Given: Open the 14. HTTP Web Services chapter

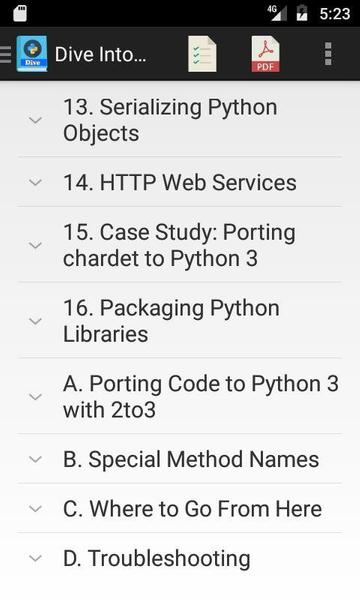Looking at the screenshot, I should [180, 182].
